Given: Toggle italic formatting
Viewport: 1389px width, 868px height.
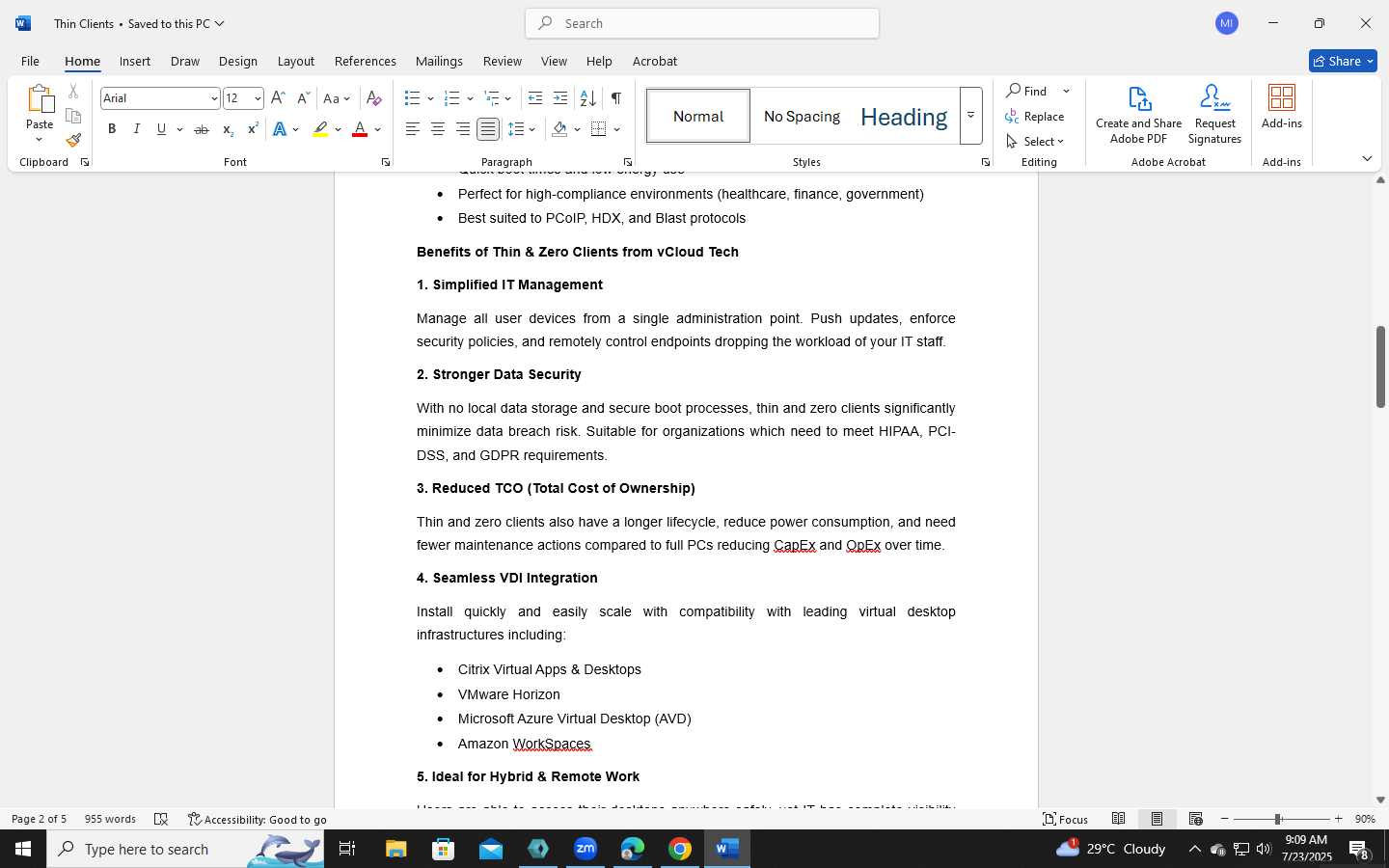Looking at the screenshot, I should [137, 129].
